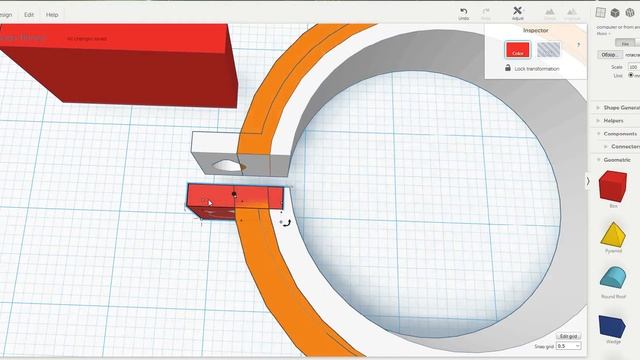Screen dimensions: 640x360
Task: Open the Help menu
Action: coord(52,15)
